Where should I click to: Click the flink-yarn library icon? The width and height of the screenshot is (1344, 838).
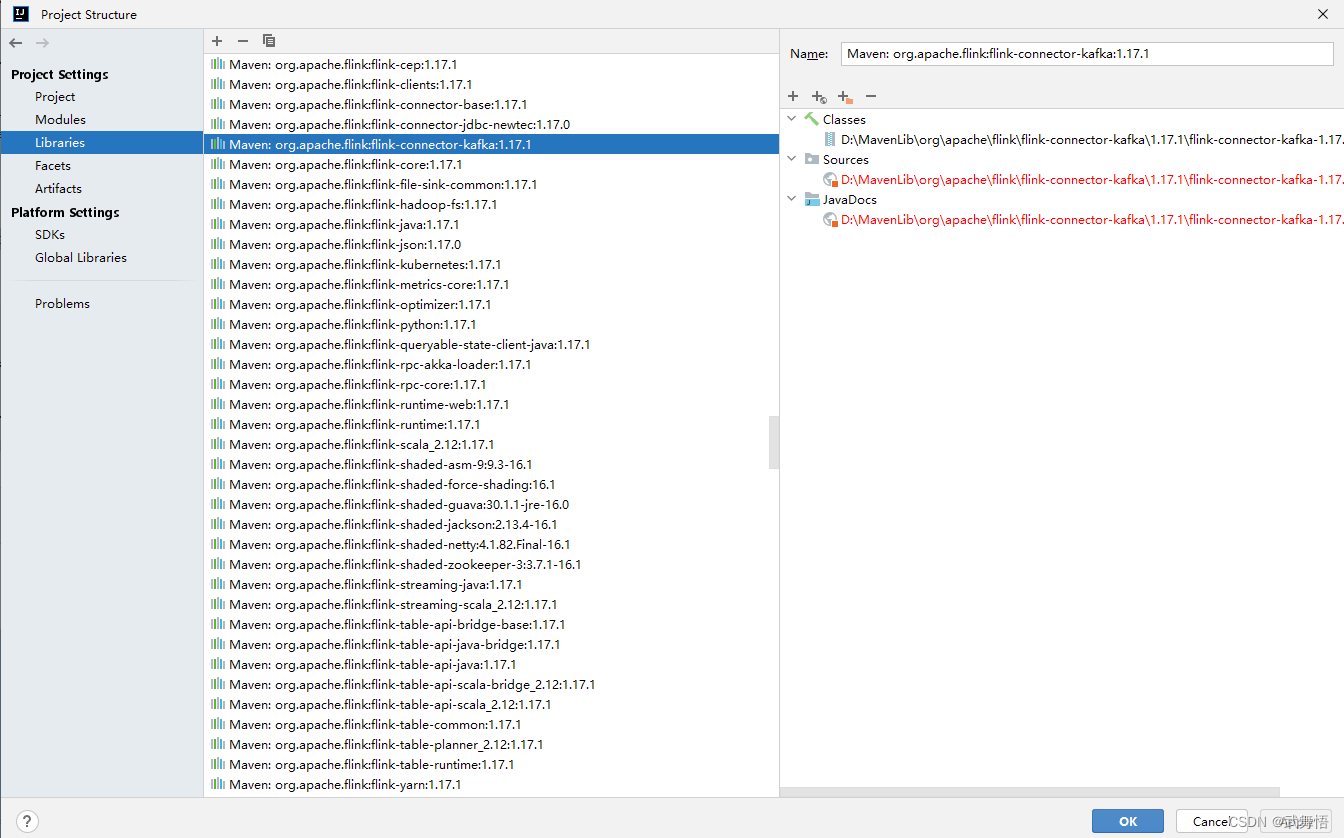(218, 784)
